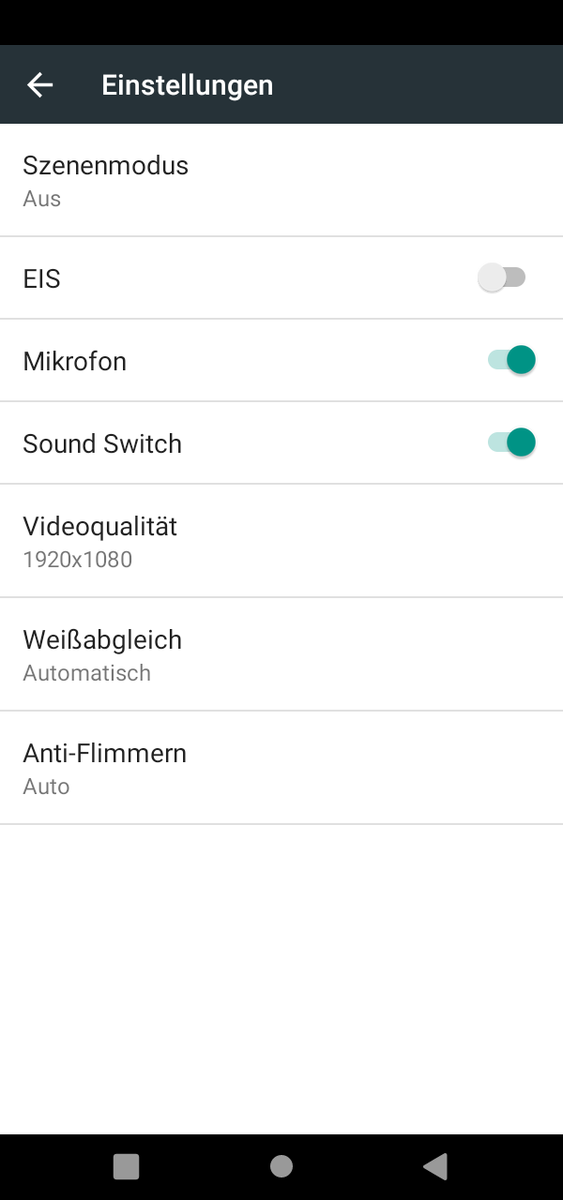
Task: Open Android recent apps square button
Action: (x=126, y=1166)
